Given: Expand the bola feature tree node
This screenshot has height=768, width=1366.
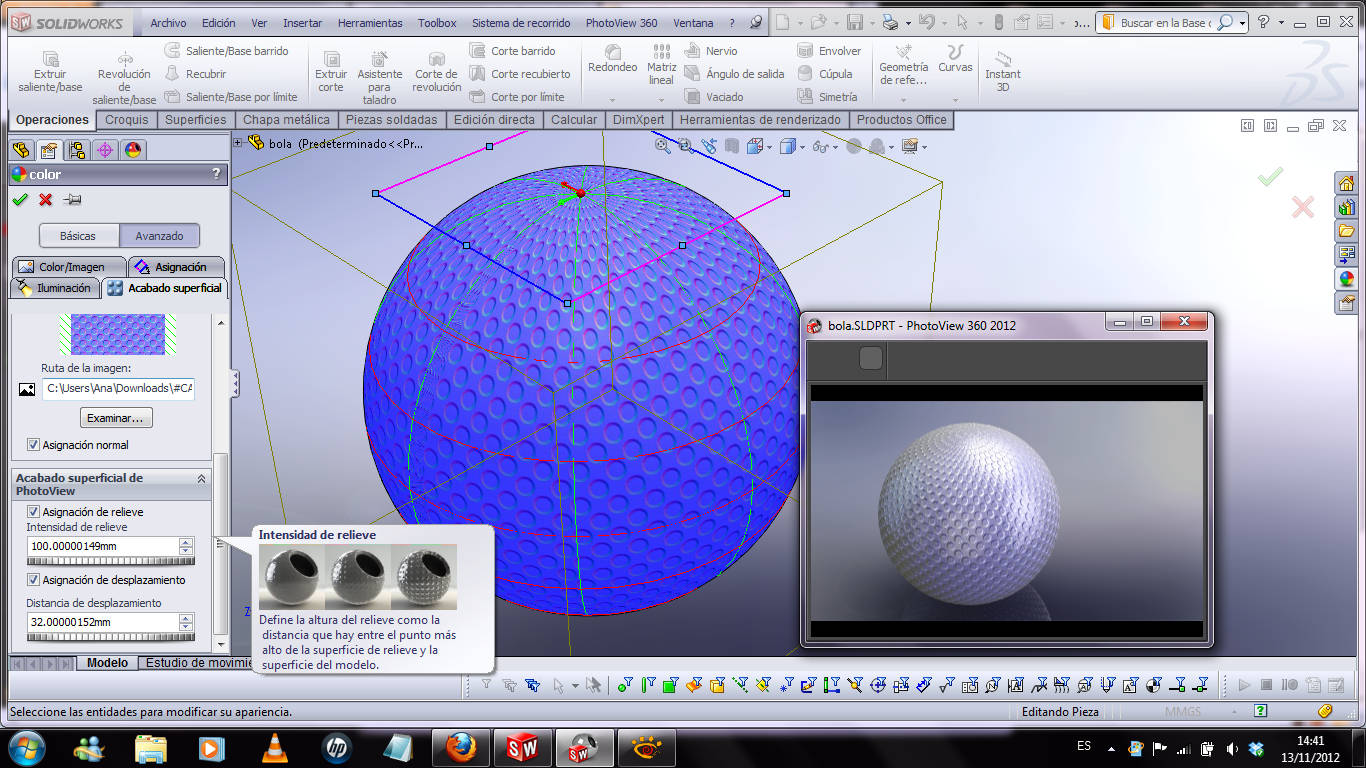Looking at the screenshot, I should tap(238, 143).
